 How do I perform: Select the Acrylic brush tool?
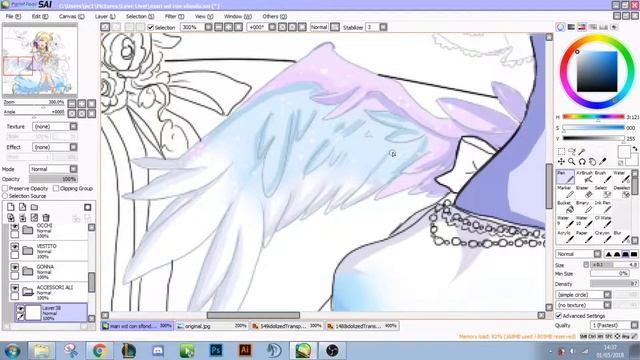click(x=565, y=237)
